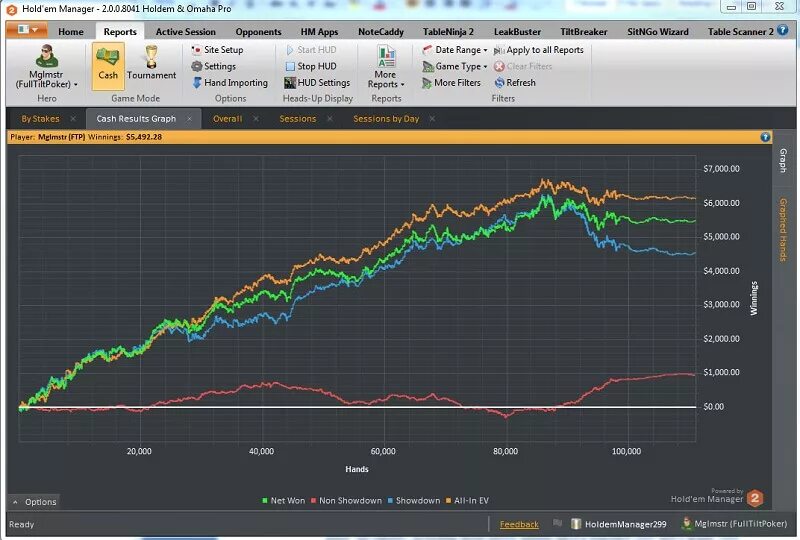The image size is (800, 540).
Task: Choose hero Mglmstr (FullTiltPoker) dropdown
Action: click(46, 68)
